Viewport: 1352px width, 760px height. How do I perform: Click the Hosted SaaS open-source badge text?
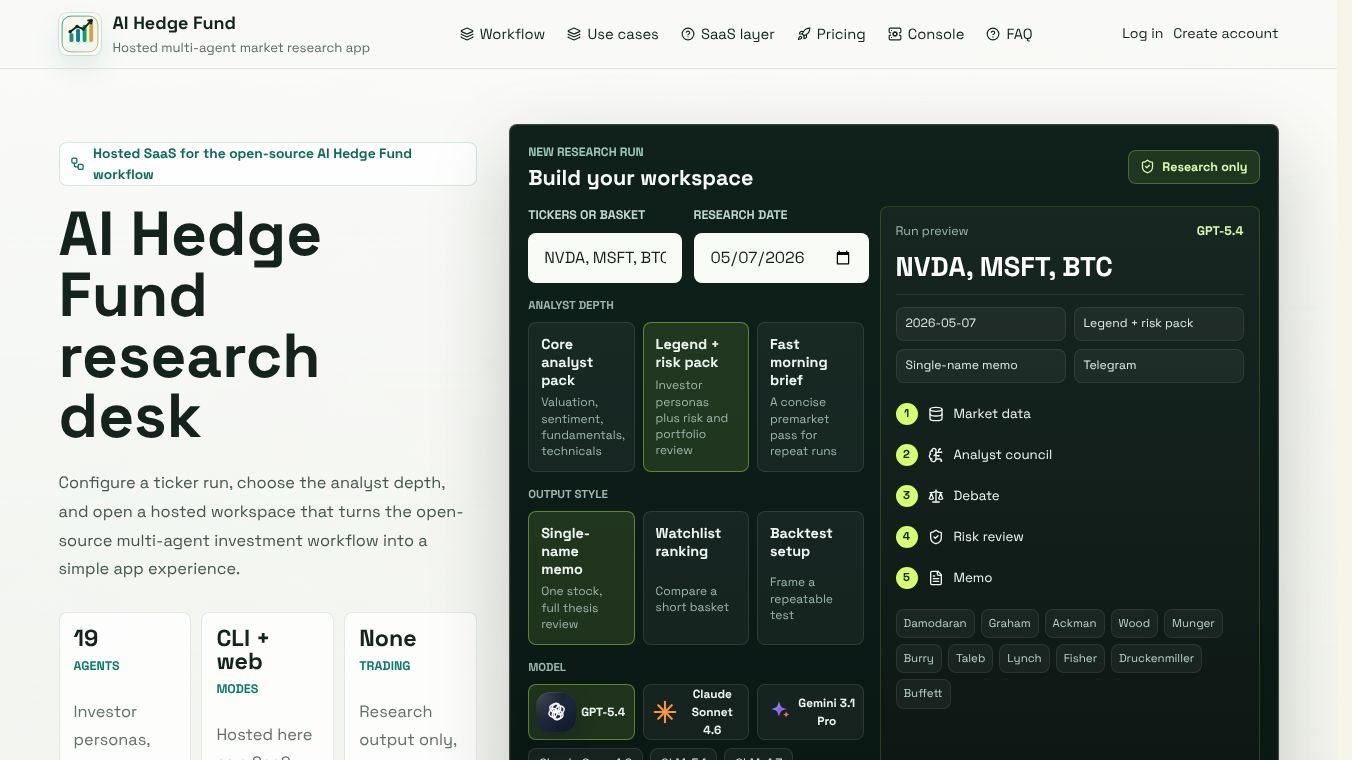[252, 164]
